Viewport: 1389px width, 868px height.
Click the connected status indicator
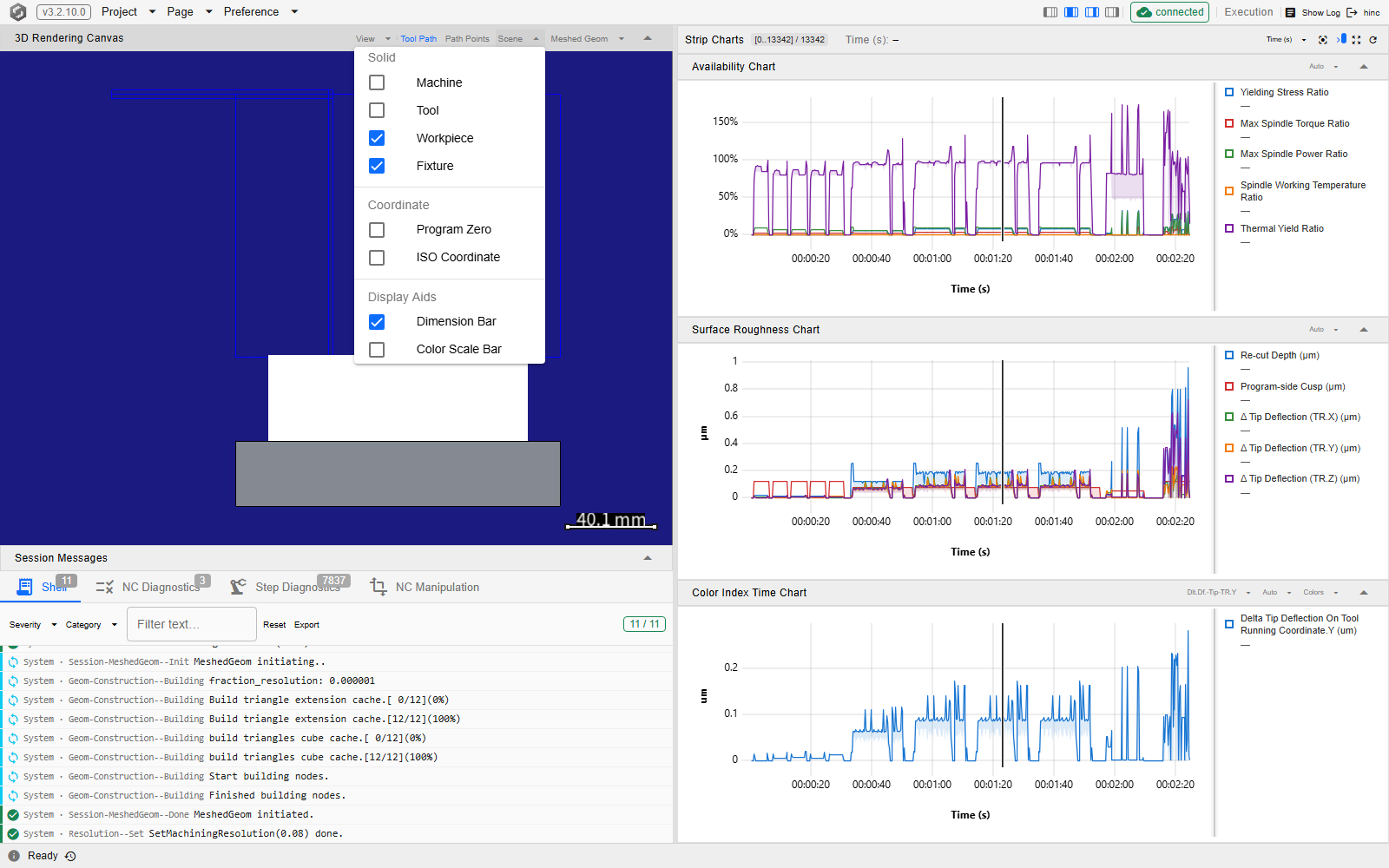tap(1169, 12)
